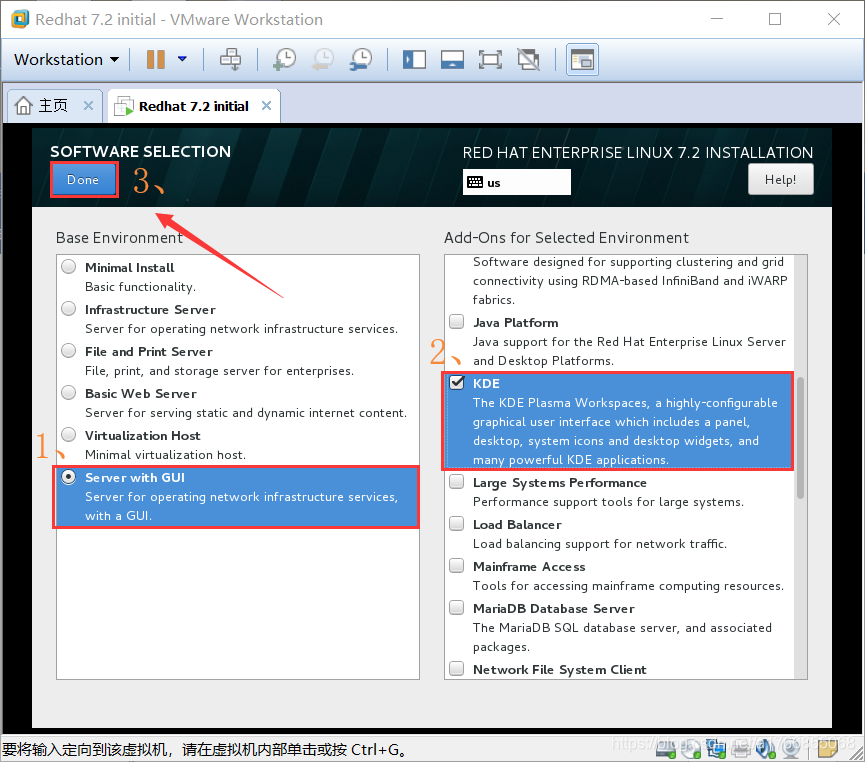Click the 'Base Environment' heading
Viewport: 865px width, 762px height.
(x=119, y=238)
